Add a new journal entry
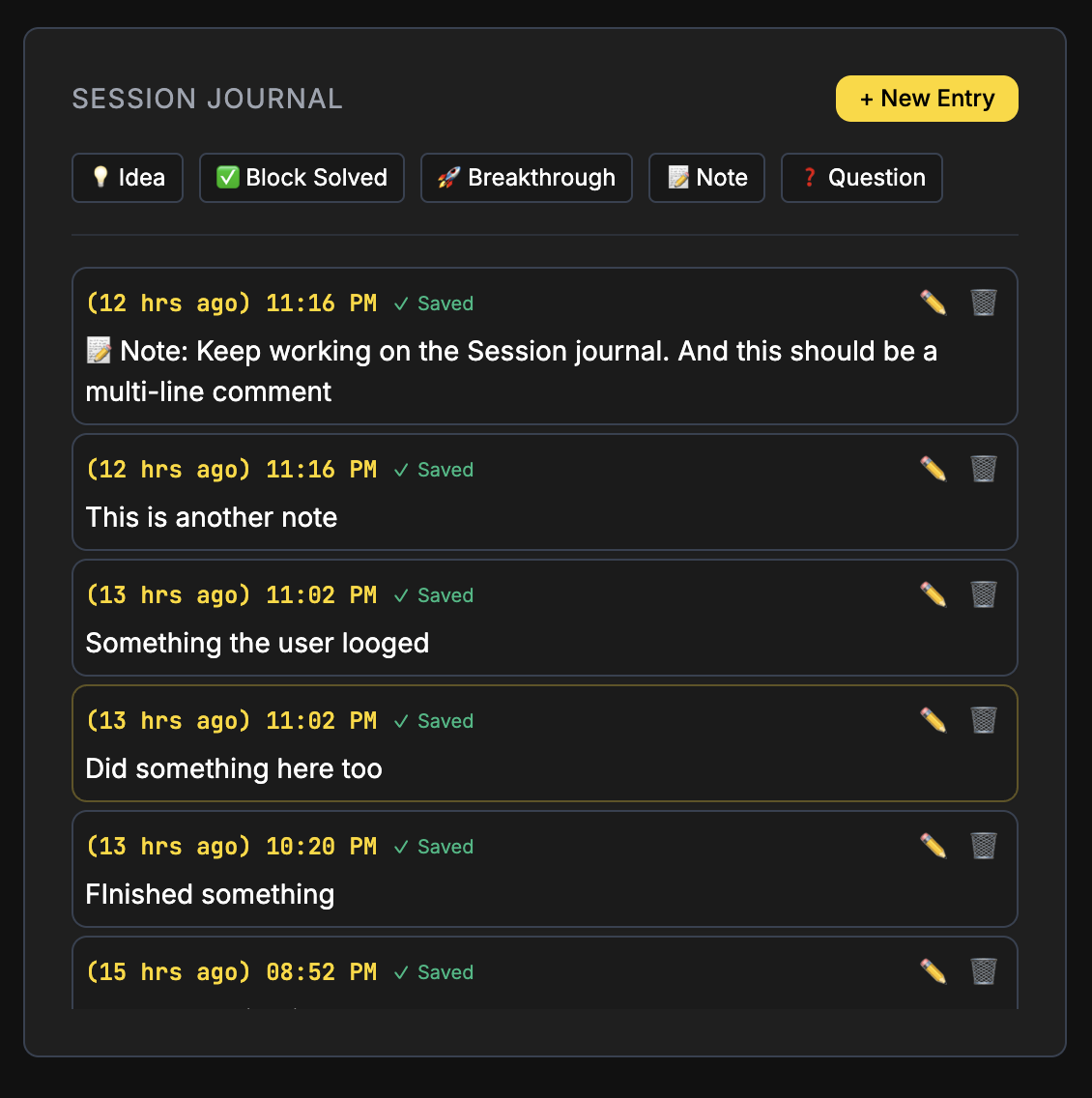The width and height of the screenshot is (1092, 1098). (x=927, y=99)
